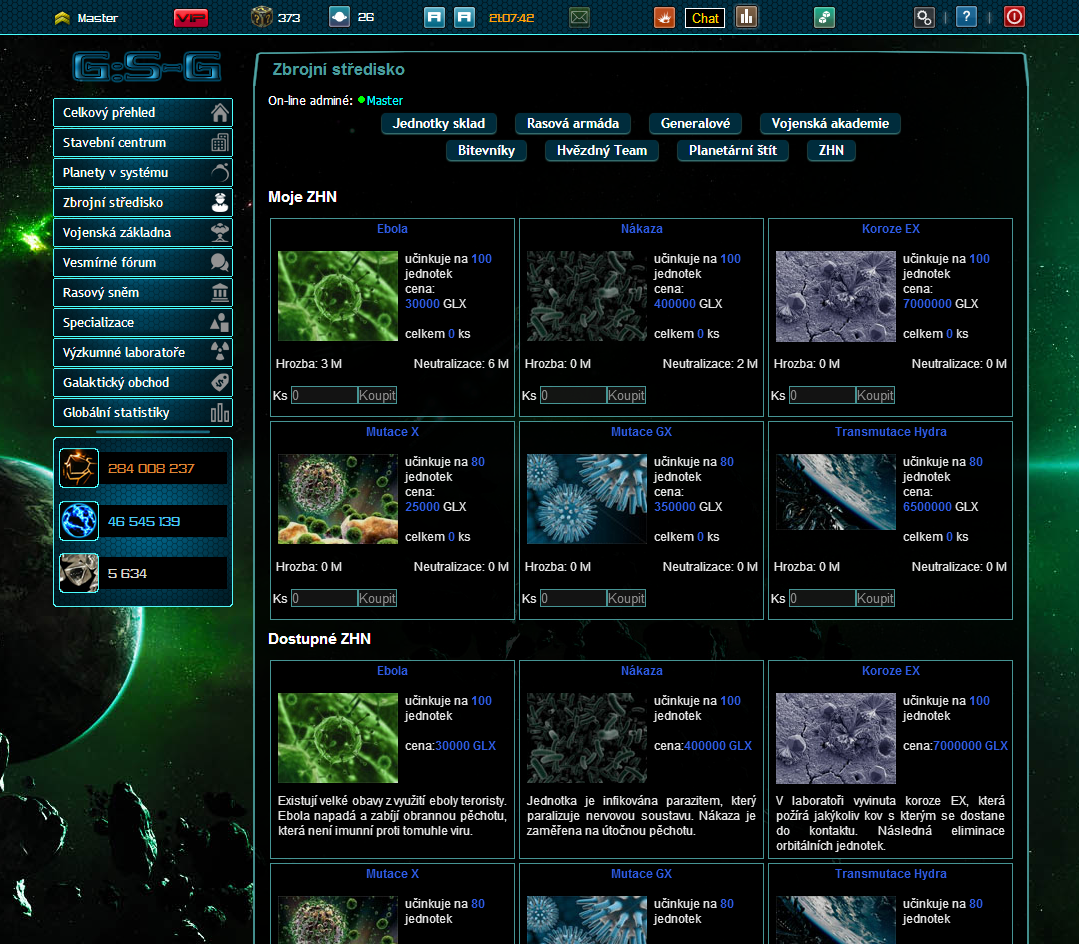Click the Master admin name link
The width and height of the screenshot is (1079, 944).
pyautogui.click(x=385, y=100)
